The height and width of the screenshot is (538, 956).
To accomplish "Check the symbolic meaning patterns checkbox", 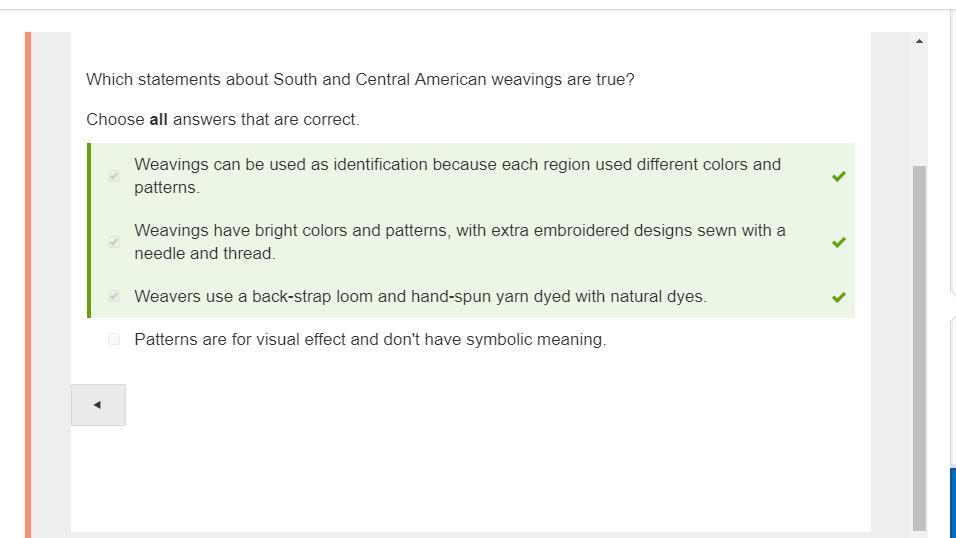I will pyautogui.click(x=114, y=339).
